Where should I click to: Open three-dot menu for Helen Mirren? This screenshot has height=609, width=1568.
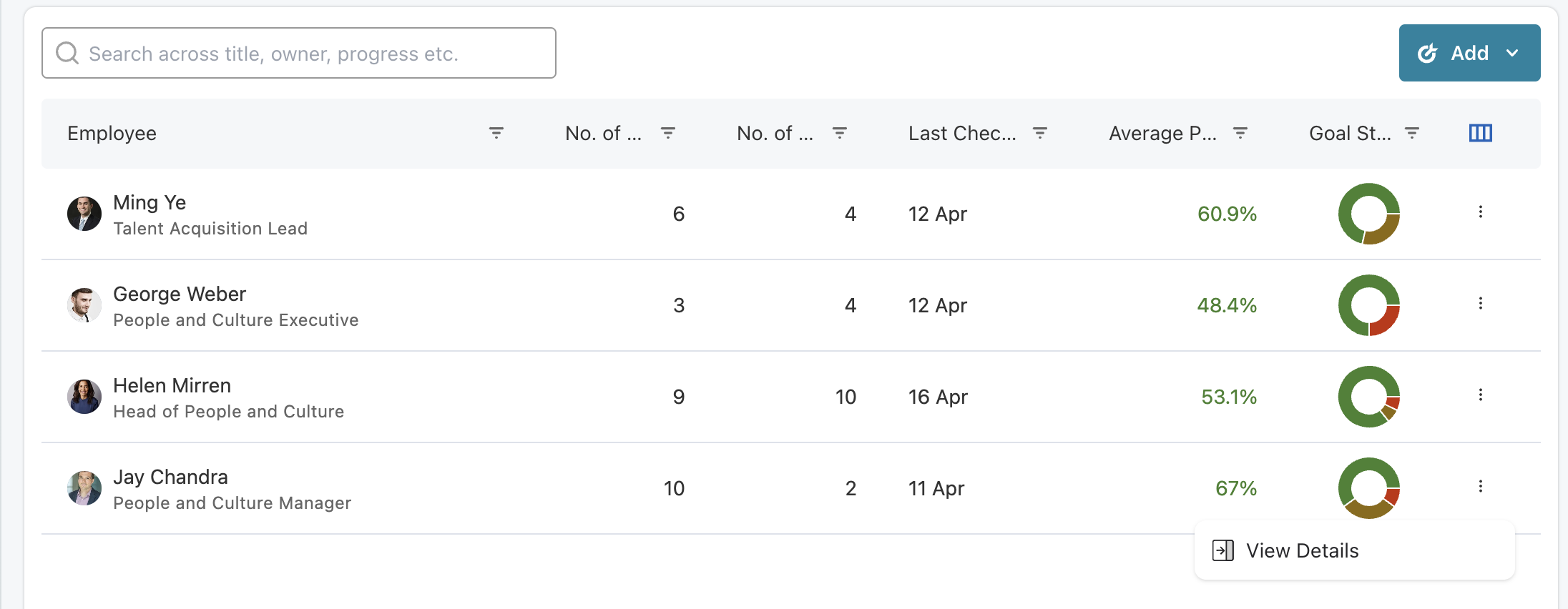pos(1480,395)
